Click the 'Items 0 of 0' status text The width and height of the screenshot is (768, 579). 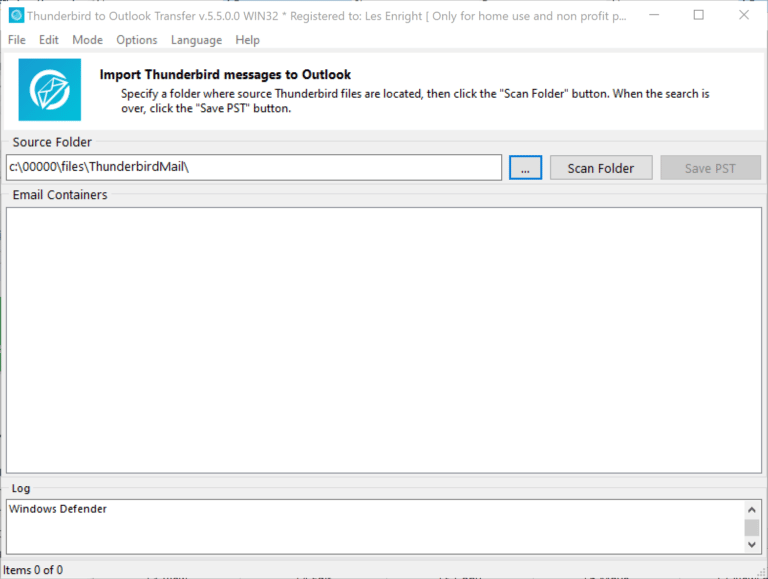[33, 570]
